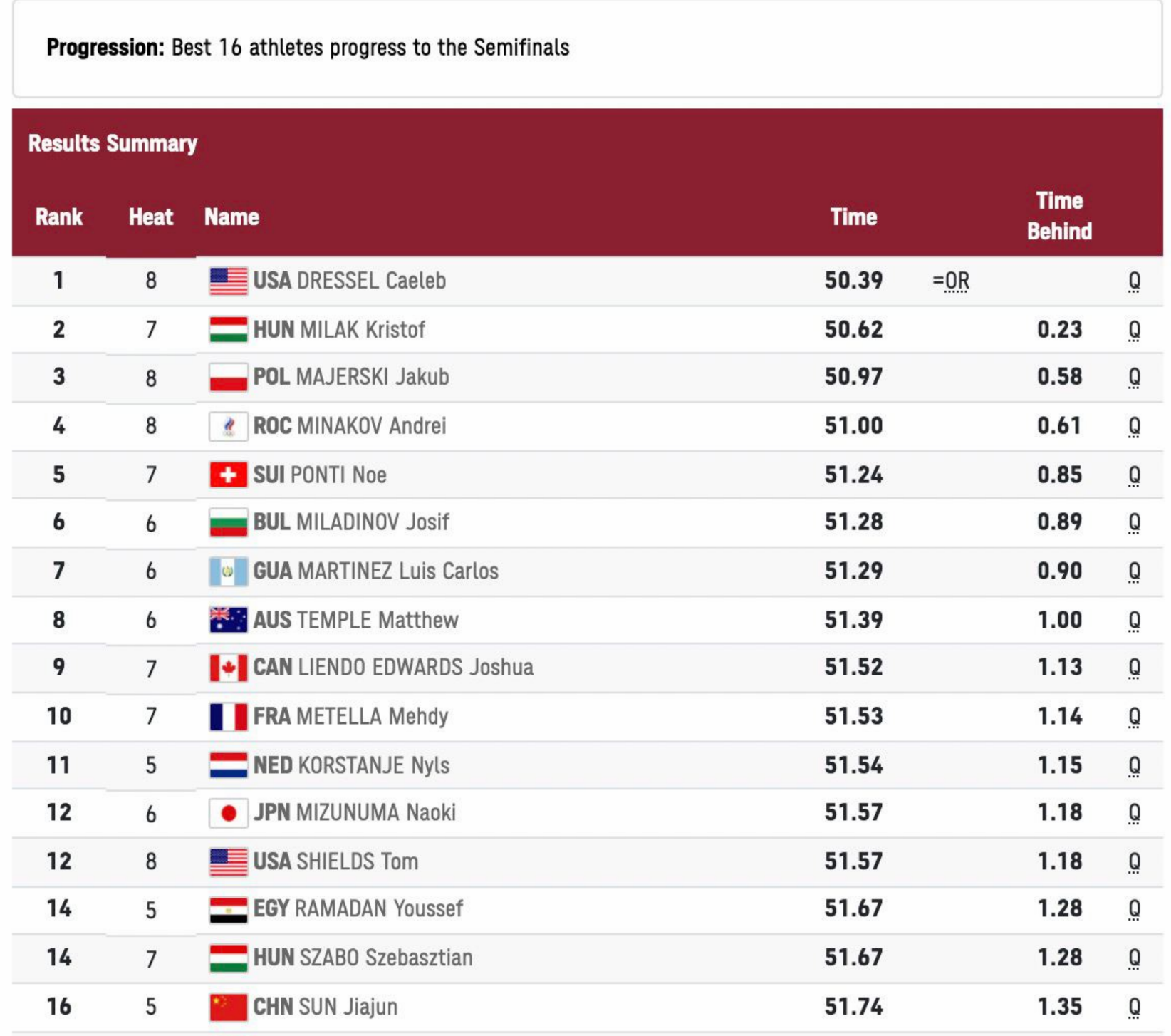Screen dimensions: 1171x1036
Task: Click the Australian flag next to TEMPLE Matthew
Action: (229, 620)
